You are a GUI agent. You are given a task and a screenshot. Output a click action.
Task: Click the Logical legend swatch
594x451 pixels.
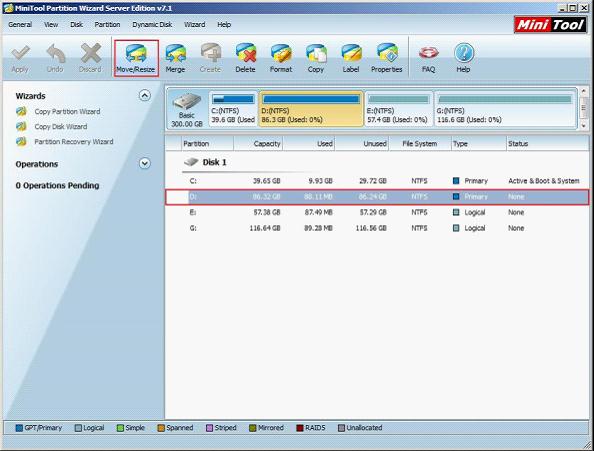point(78,428)
